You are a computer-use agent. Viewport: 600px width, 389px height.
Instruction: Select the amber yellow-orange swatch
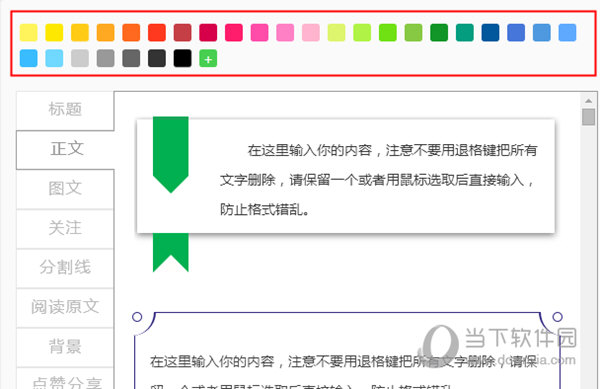(80, 32)
